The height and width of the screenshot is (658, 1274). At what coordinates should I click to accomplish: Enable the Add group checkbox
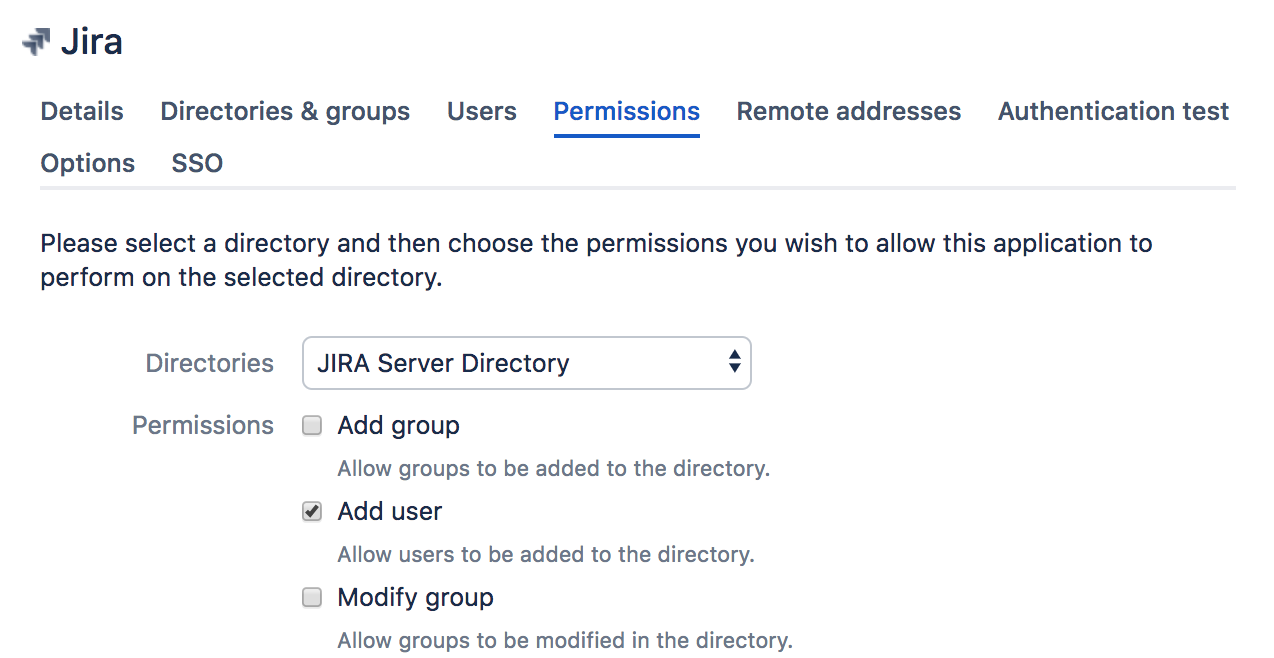click(x=312, y=425)
